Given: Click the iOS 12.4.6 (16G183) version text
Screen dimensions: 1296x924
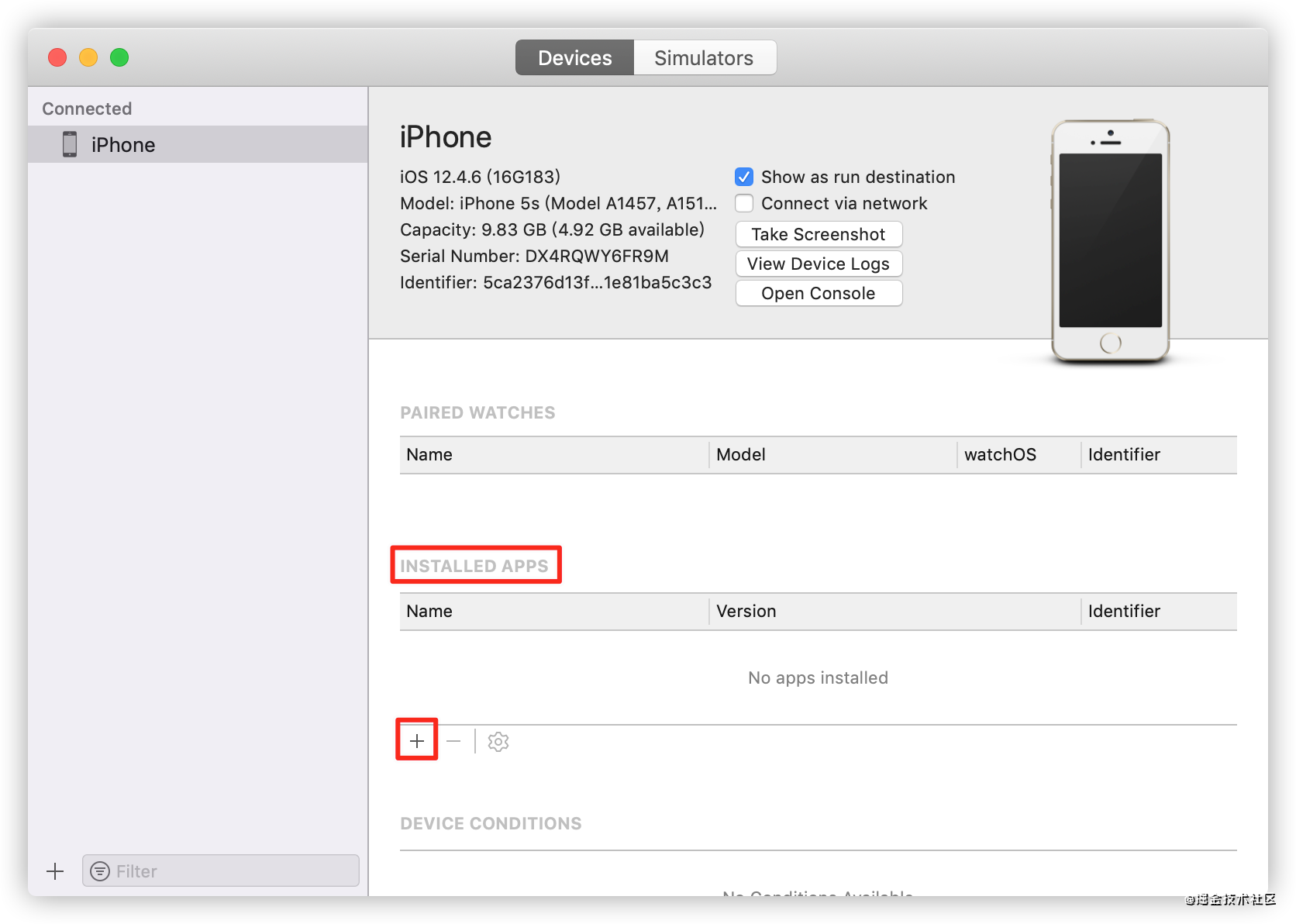Looking at the screenshot, I should (480, 177).
